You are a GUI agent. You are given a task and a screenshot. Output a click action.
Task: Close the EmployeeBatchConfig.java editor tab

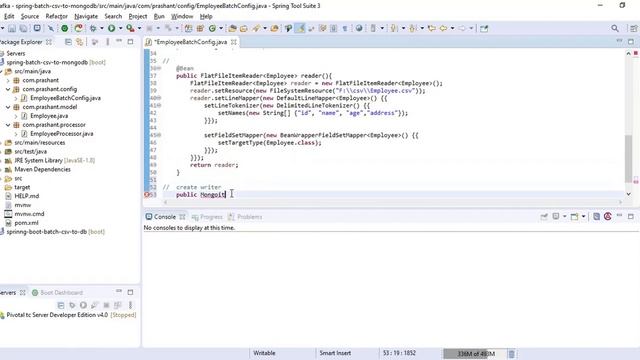click(x=233, y=42)
